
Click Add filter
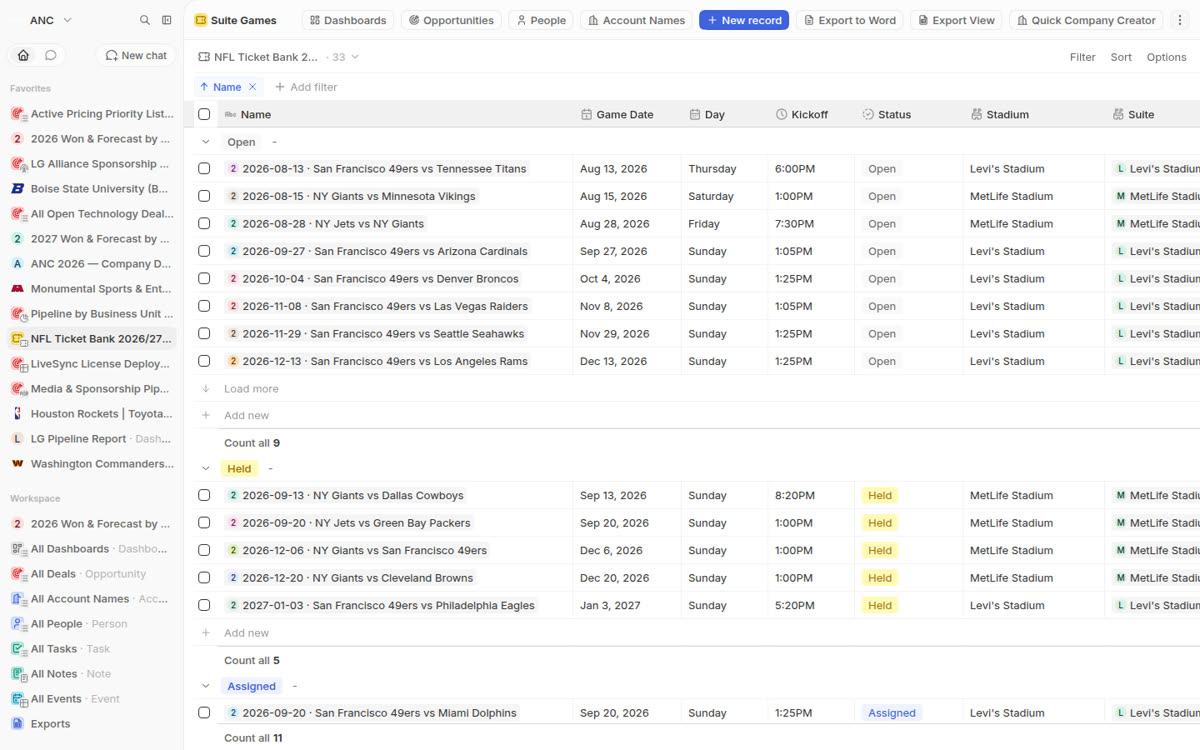pos(306,87)
